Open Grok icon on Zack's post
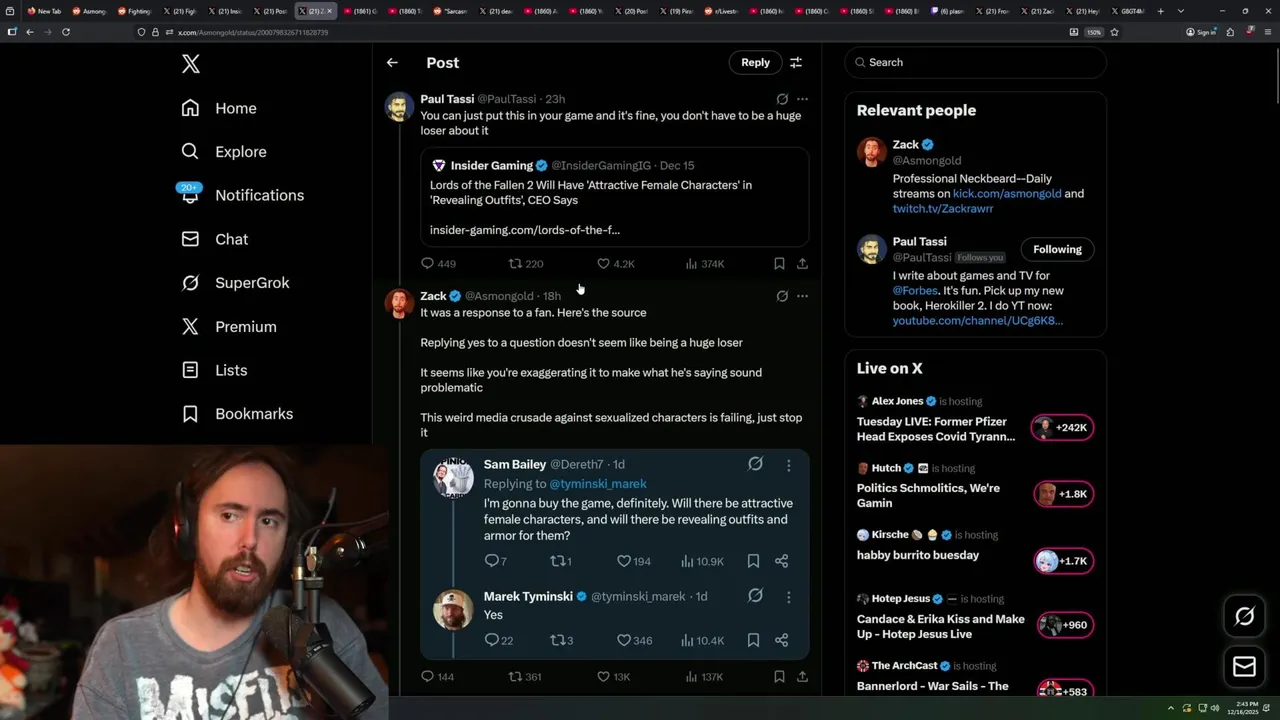The height and width of the screenshot is (720, 1280). click(782, 296)
